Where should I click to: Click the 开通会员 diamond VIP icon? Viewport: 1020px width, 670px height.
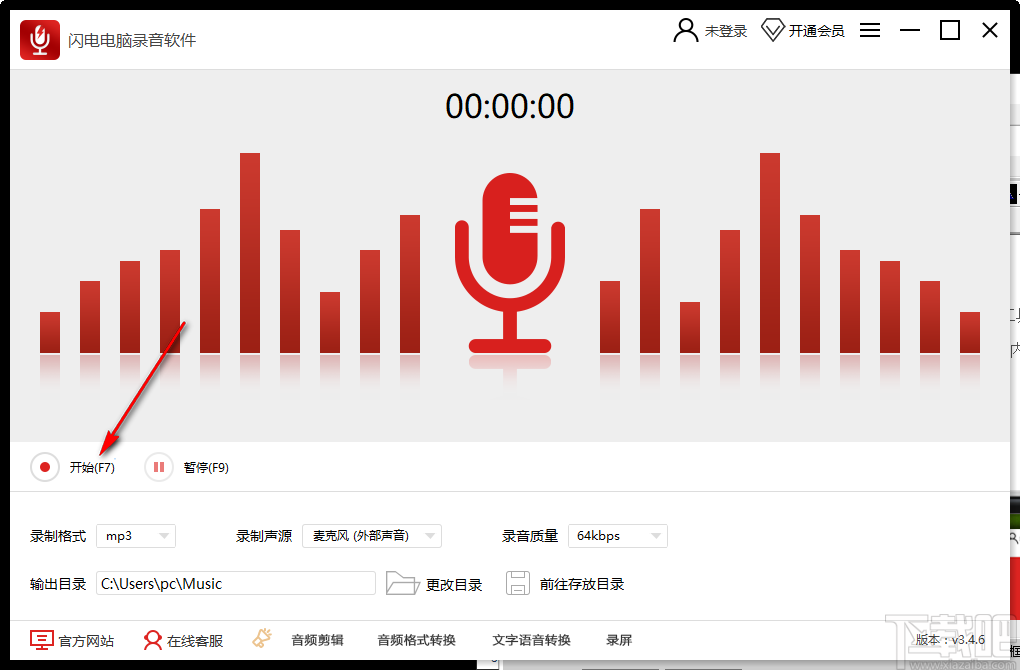coord(774,30)
